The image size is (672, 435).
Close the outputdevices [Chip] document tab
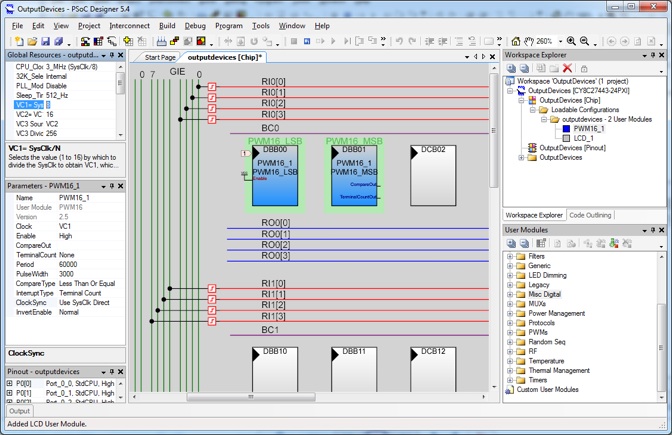pos(492,57)
